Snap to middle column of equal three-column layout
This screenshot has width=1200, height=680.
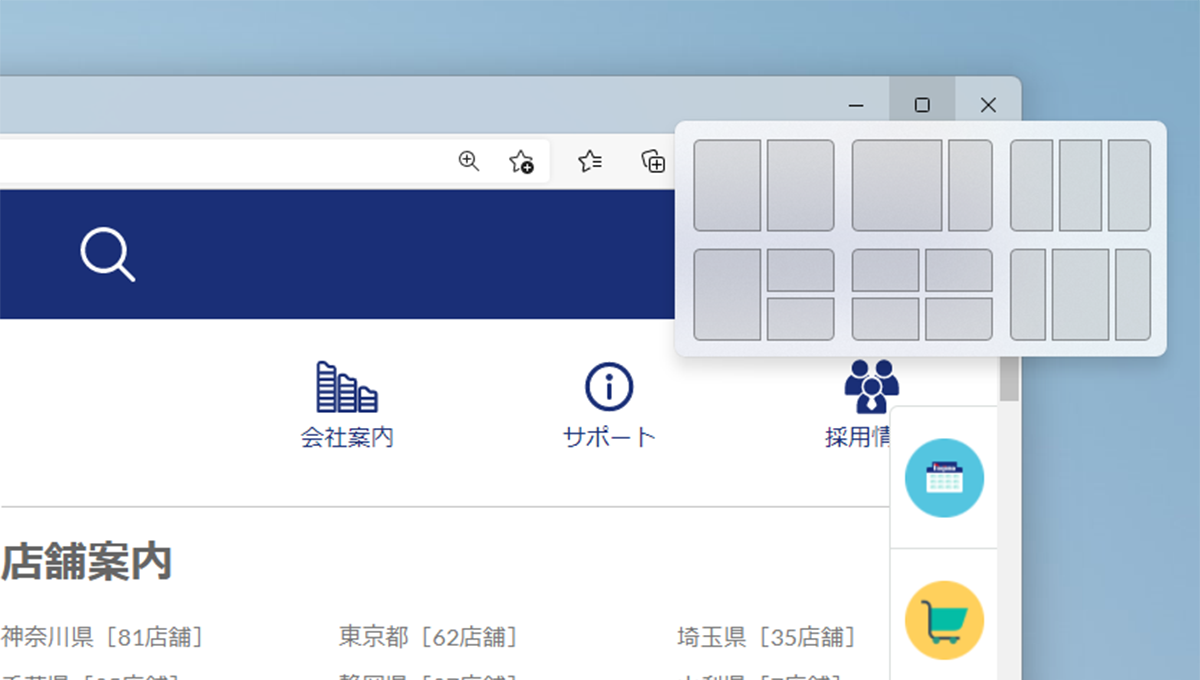[x=1080, y=185]
